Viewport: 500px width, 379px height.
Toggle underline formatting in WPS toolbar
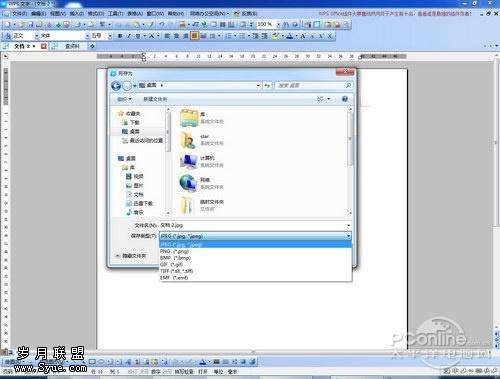pyautogui.click(x=137, y=36)
